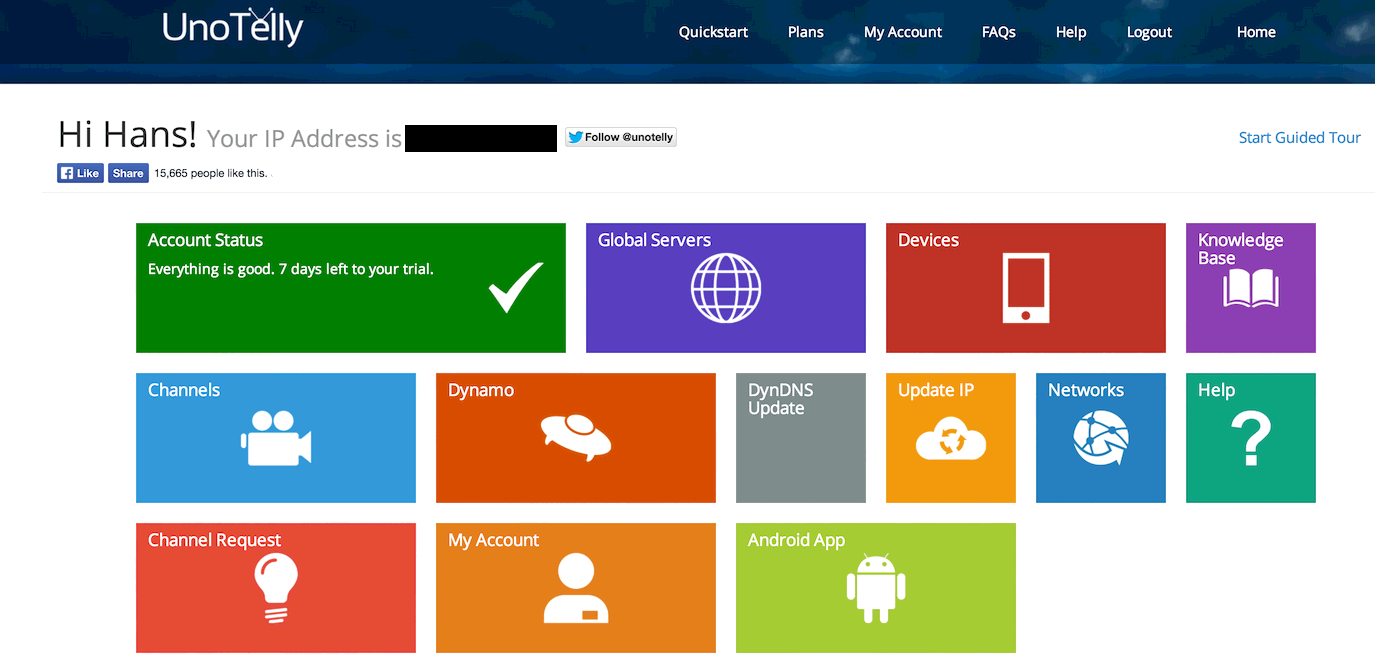This screenshot has height=672, width=1375.
Task: Open the Dynamo UFO icon
Action: [x=576, y=438]
